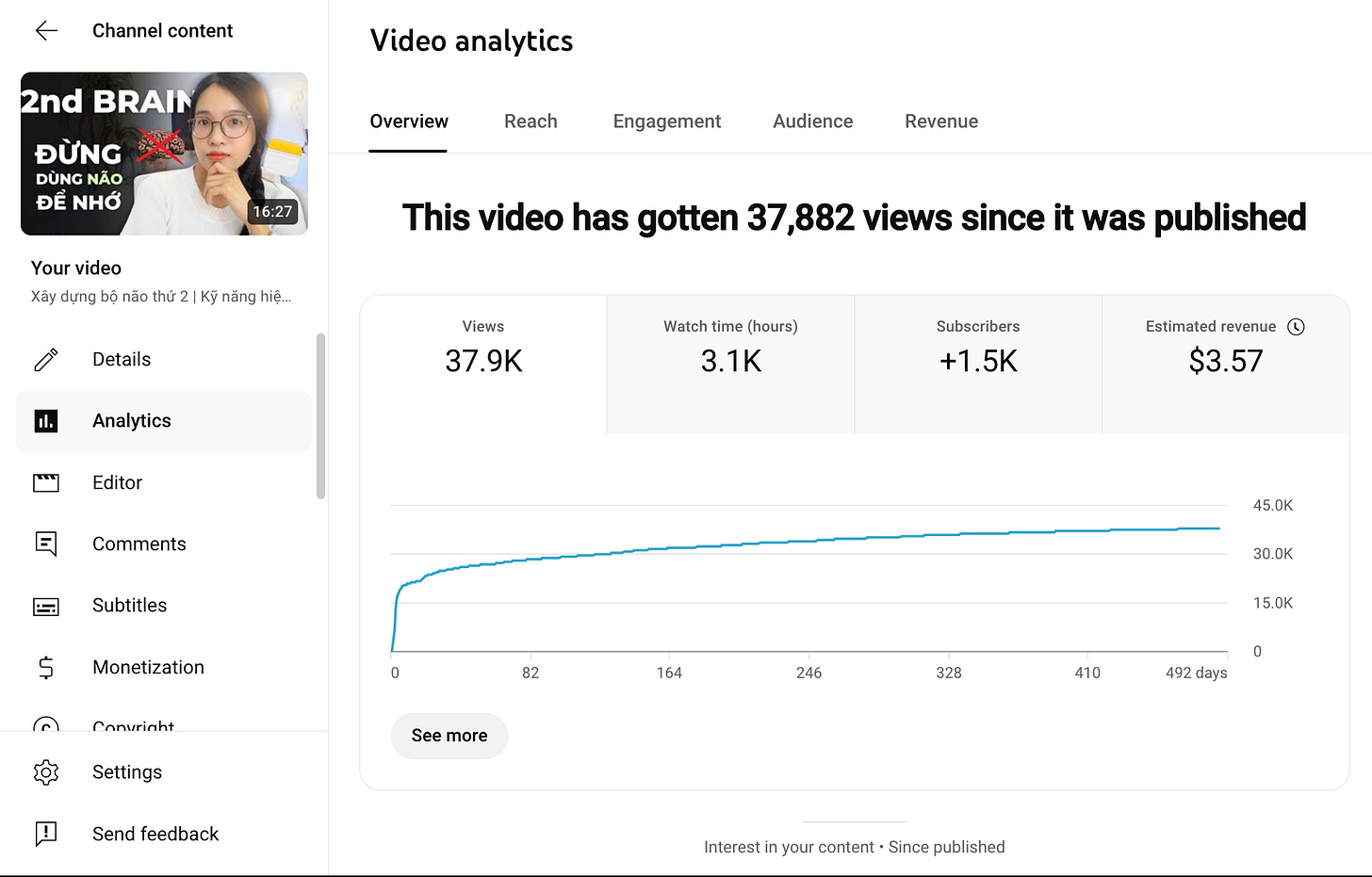Click the Details pencil icon

point(46,360)
